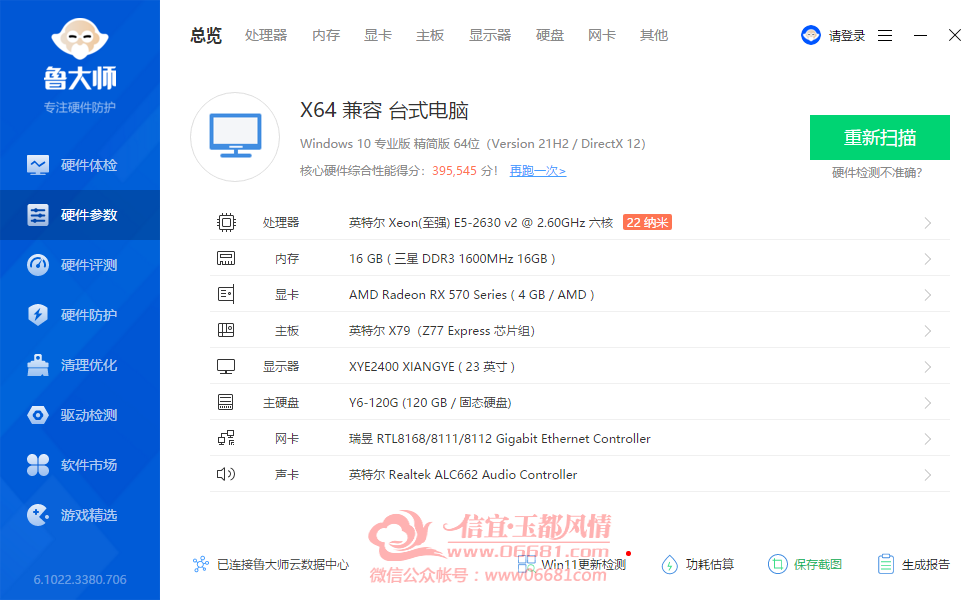The width and height of the screenshot is (980, 600).
Task: Click the 功耗估算 power icon
Action: click(x=669, y=564)
